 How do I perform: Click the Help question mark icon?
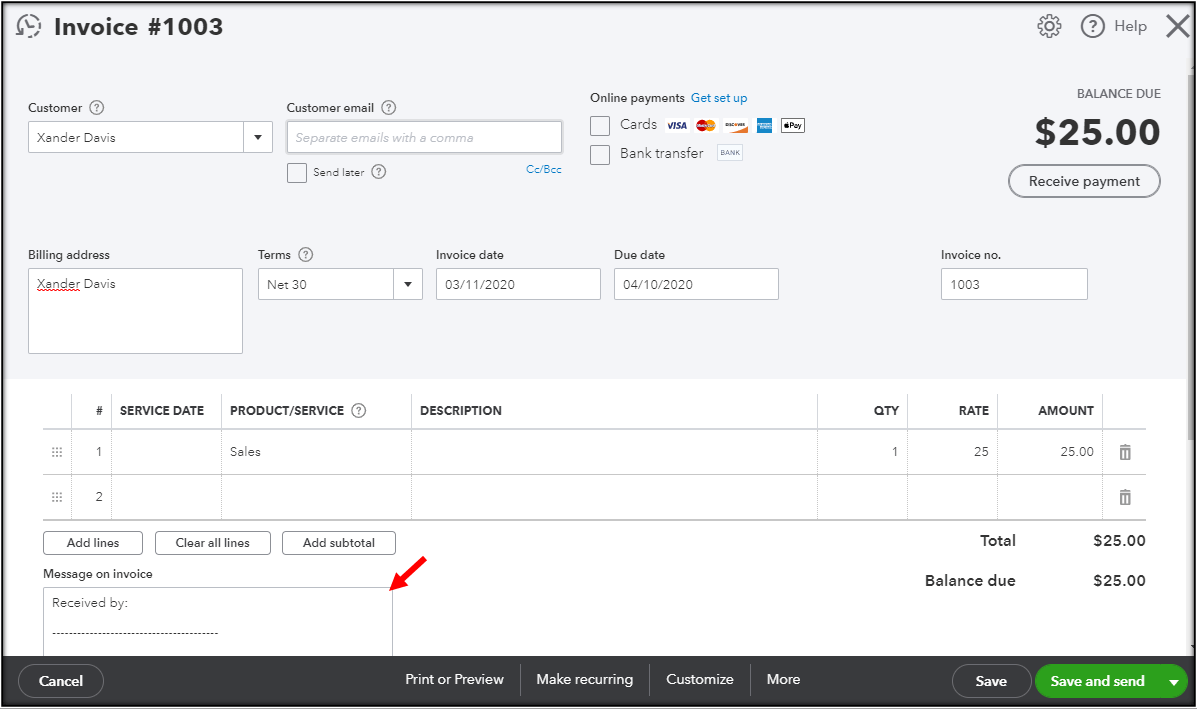tap(1092, 27)
